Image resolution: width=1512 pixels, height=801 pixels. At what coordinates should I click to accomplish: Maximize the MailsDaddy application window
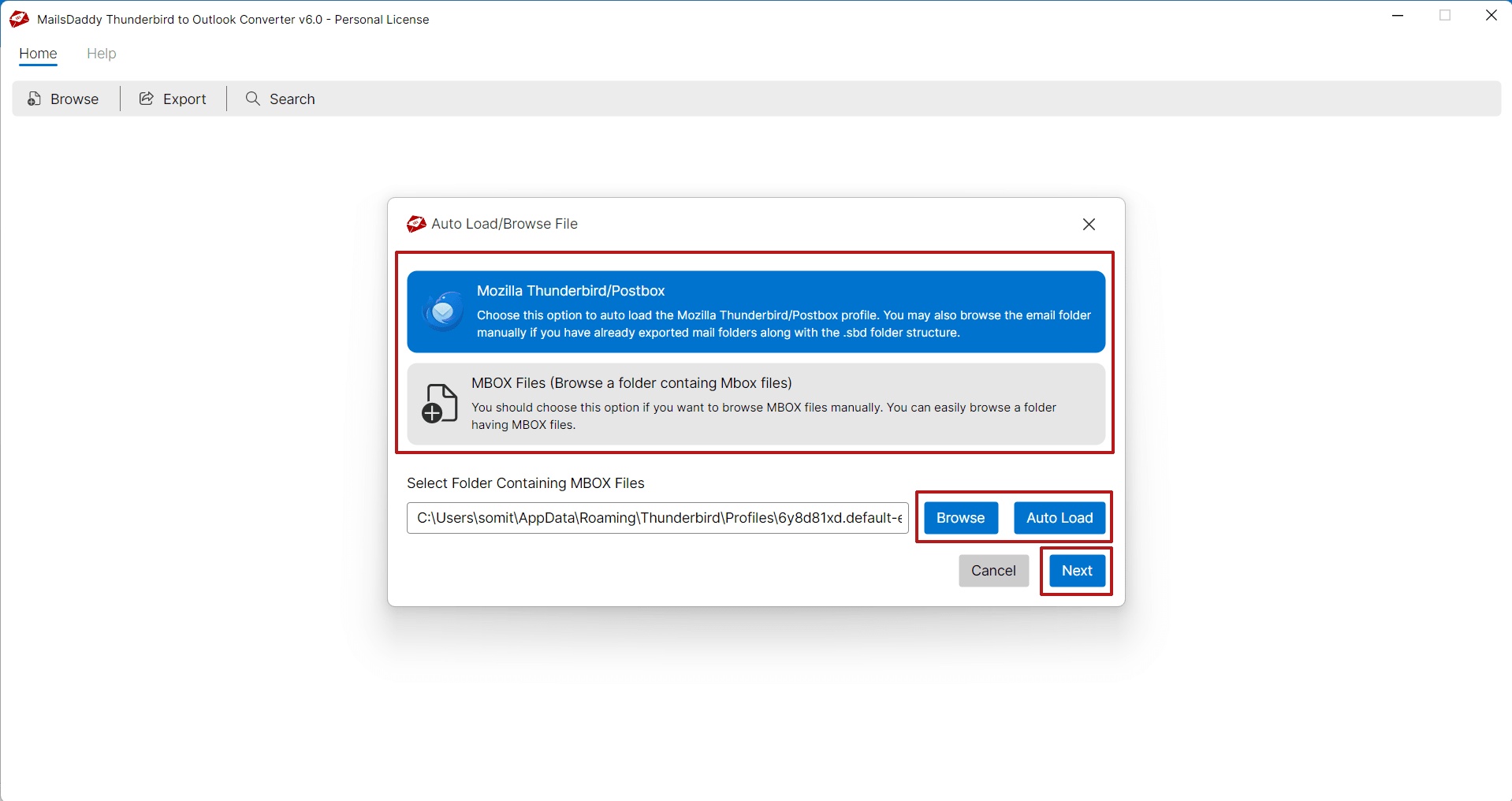click(x=1445, y=15)
